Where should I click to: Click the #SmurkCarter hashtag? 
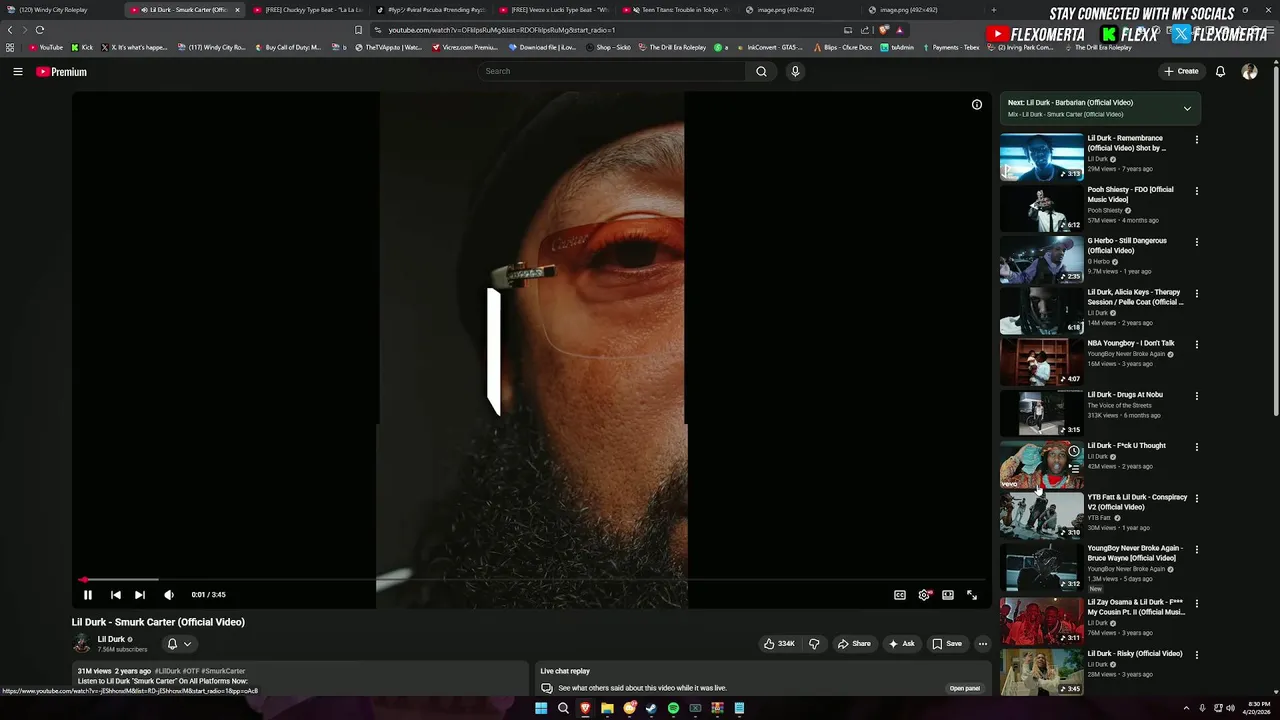coord(223,671)
